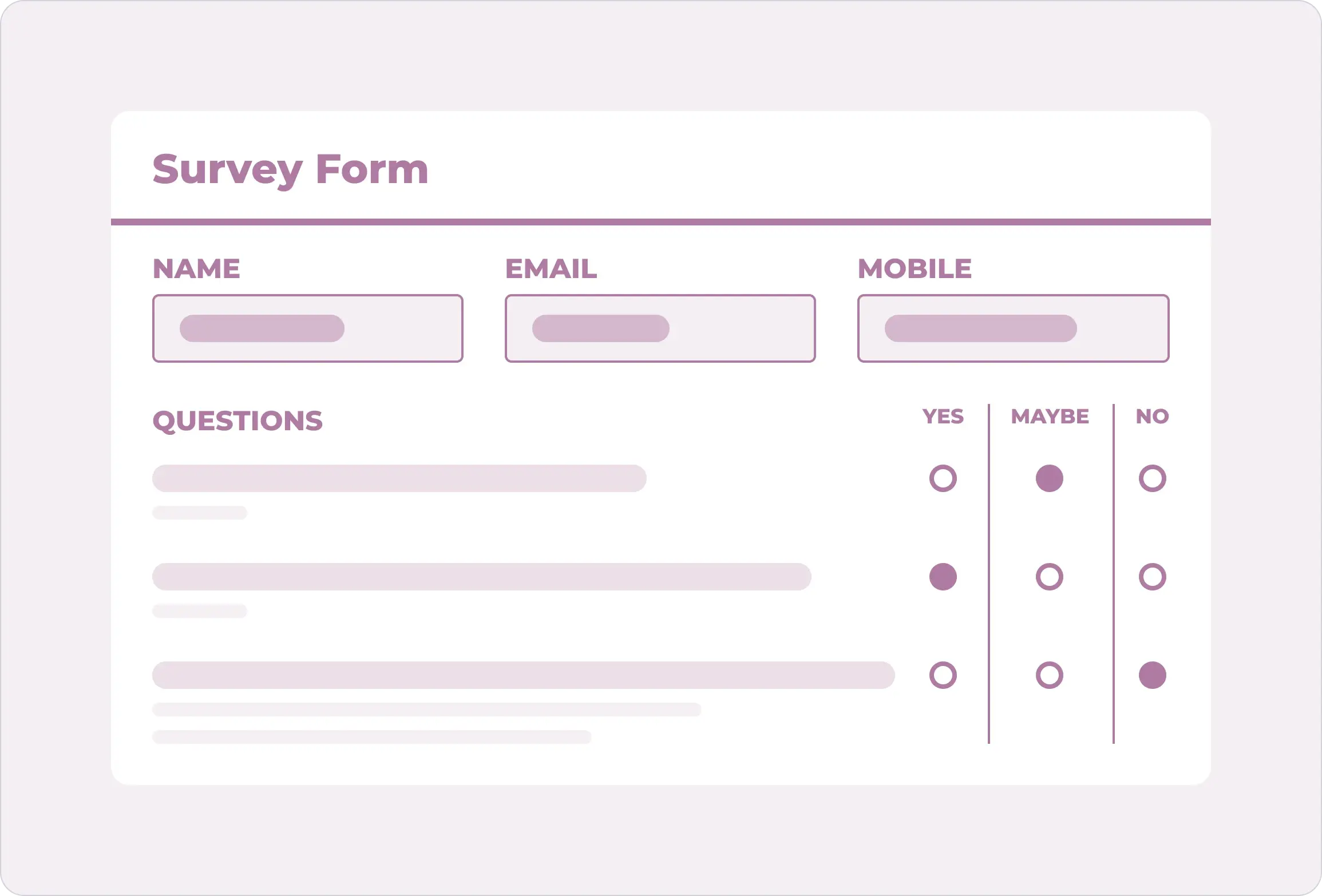Click the MOBILE input field

pyautogui.click(x=1014, y=328)
